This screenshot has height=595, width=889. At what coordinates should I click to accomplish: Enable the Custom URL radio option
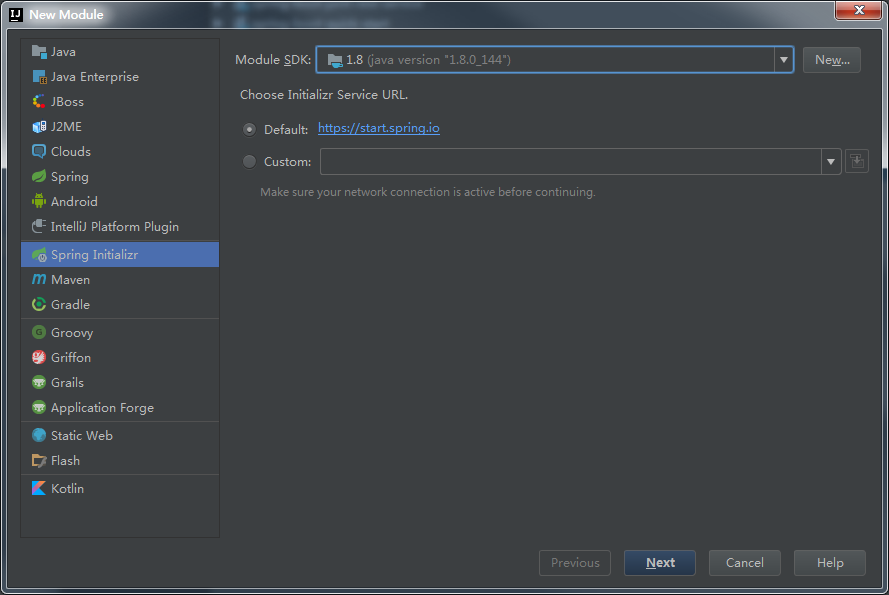click(249, 161)
